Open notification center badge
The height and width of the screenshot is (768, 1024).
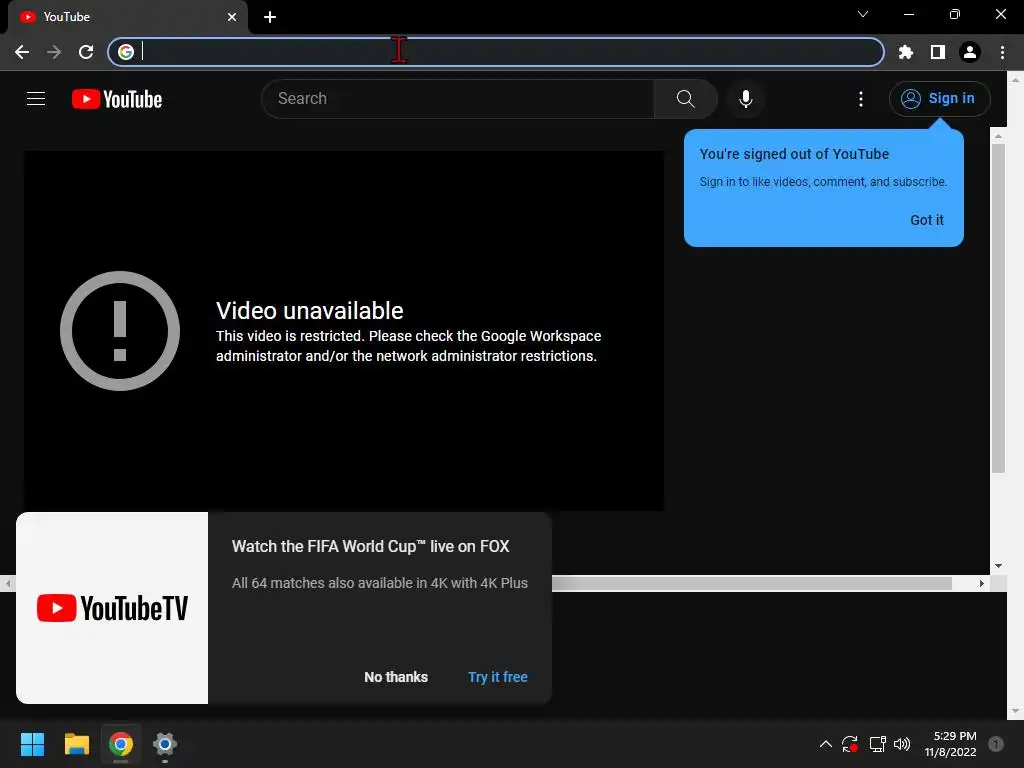(x=996, y=744)
